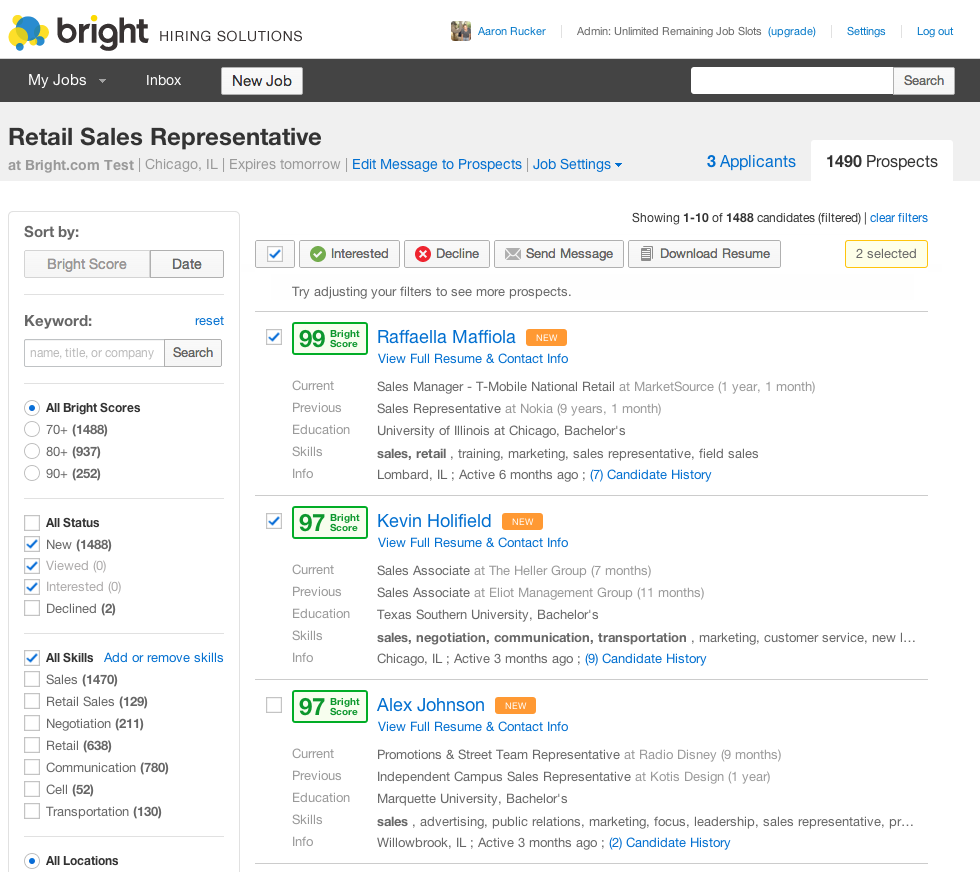Enable the Declined status filter checkbox
Viewport: 980px width, 872px height.
click(32, 608)
